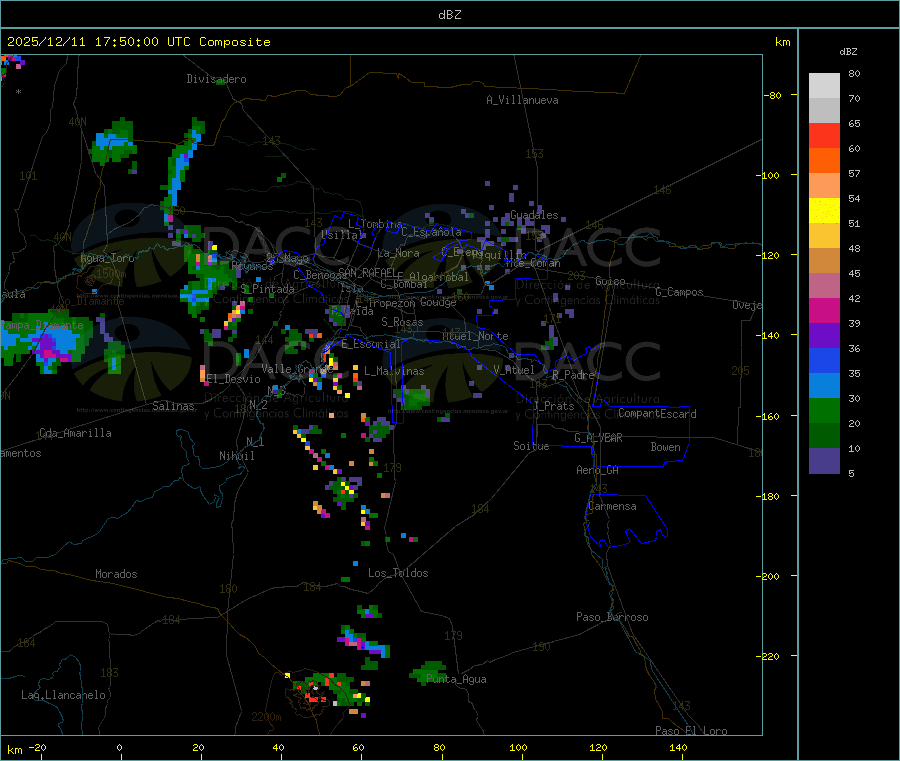Click the Valle_Grande label
Screen dimensions: 900x761
point(297,369)
